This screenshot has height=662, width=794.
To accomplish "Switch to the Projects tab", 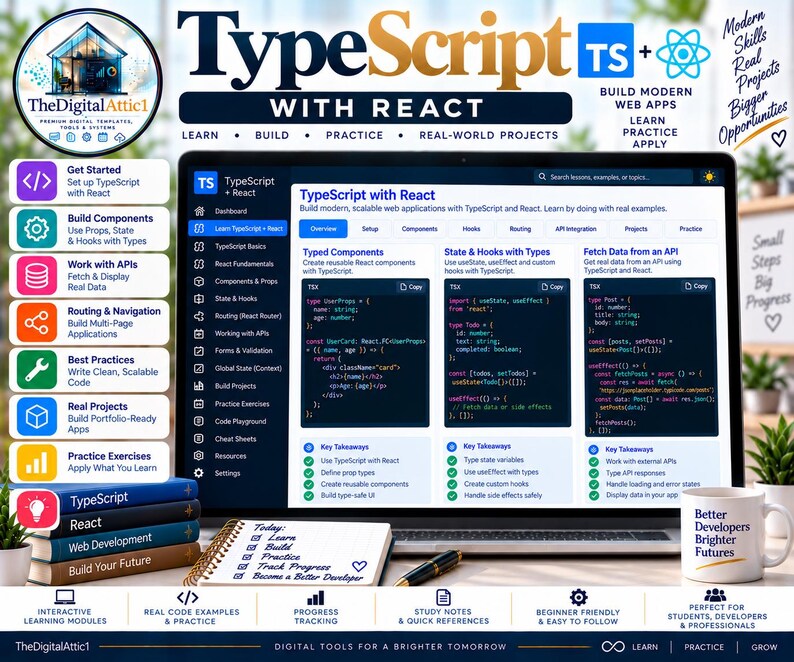I will coord(636,229).
